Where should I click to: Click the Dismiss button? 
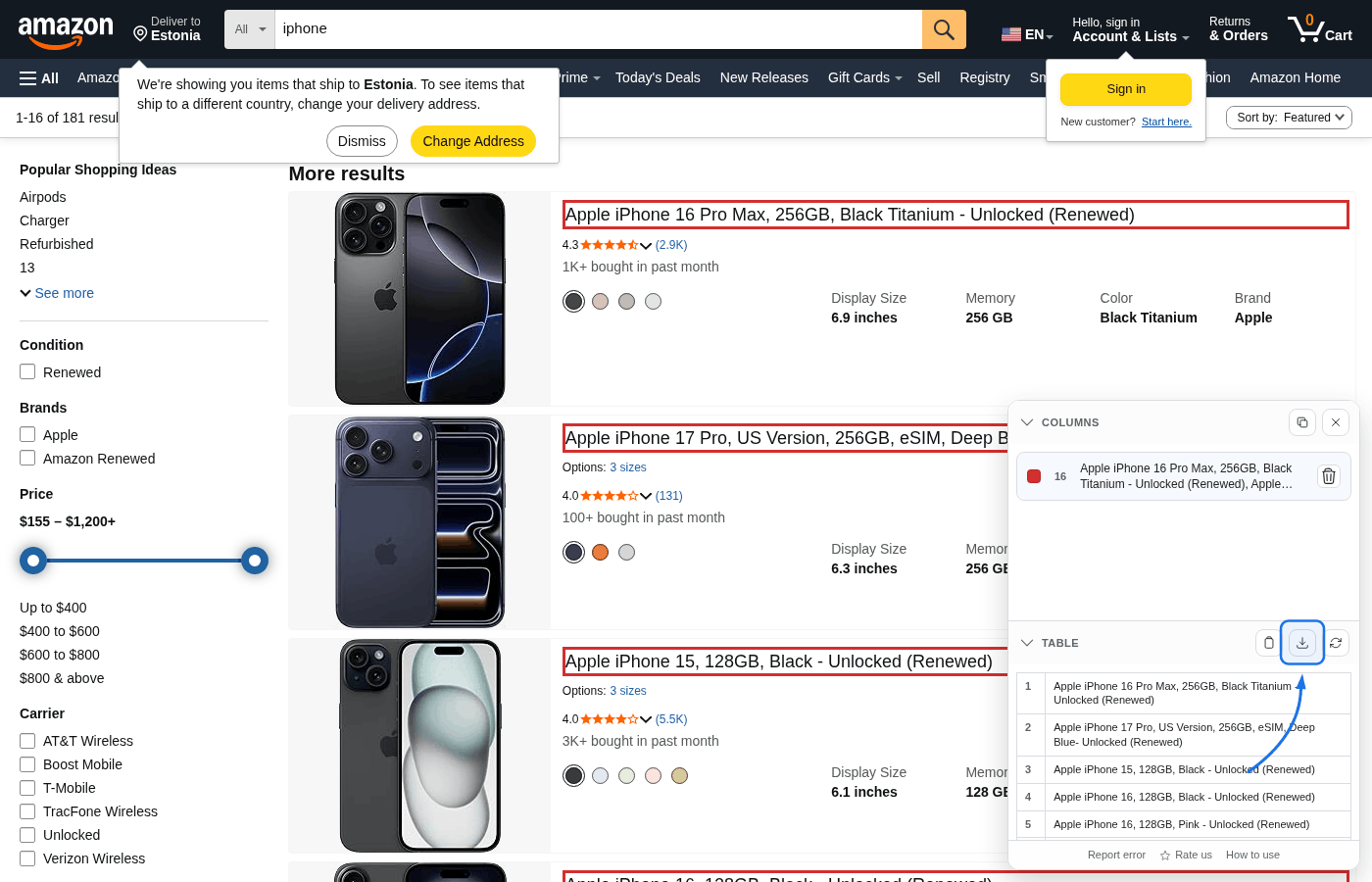pos(362,141)
